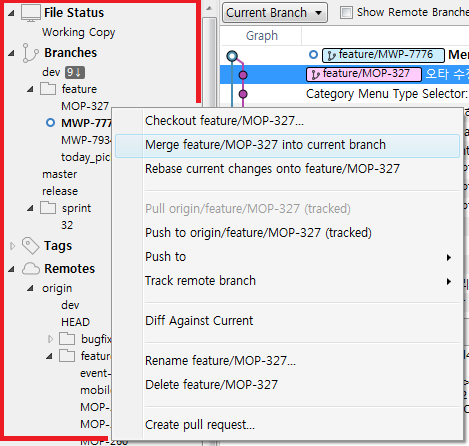Collapse the origin feature folder
Image resolution: width=469 pixels, height=446 pixels.
[x=49, y=356]
